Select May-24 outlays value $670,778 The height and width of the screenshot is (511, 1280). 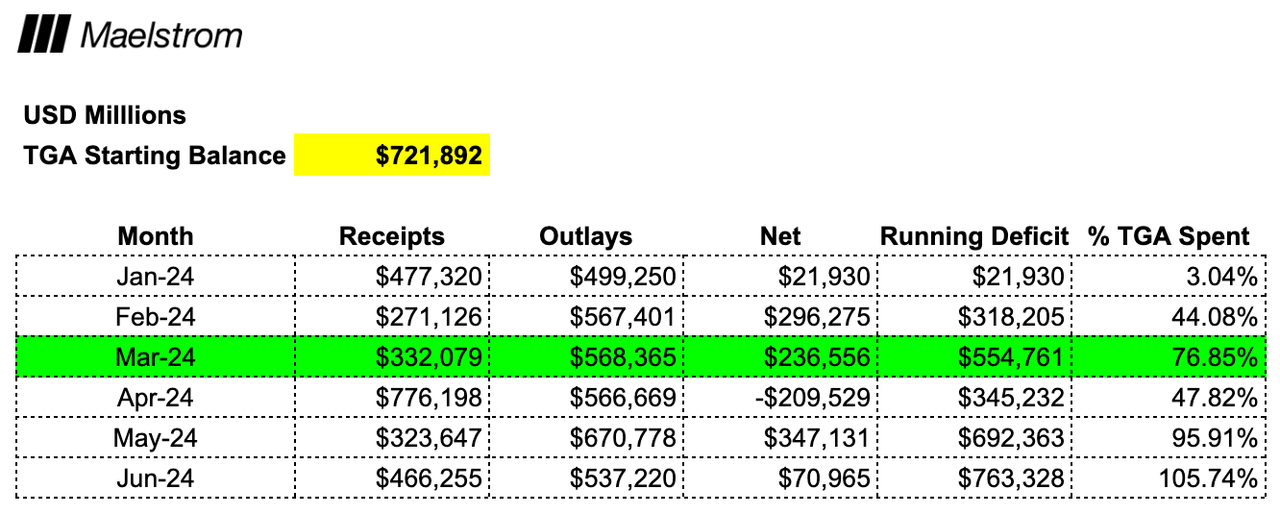(586, 438)
